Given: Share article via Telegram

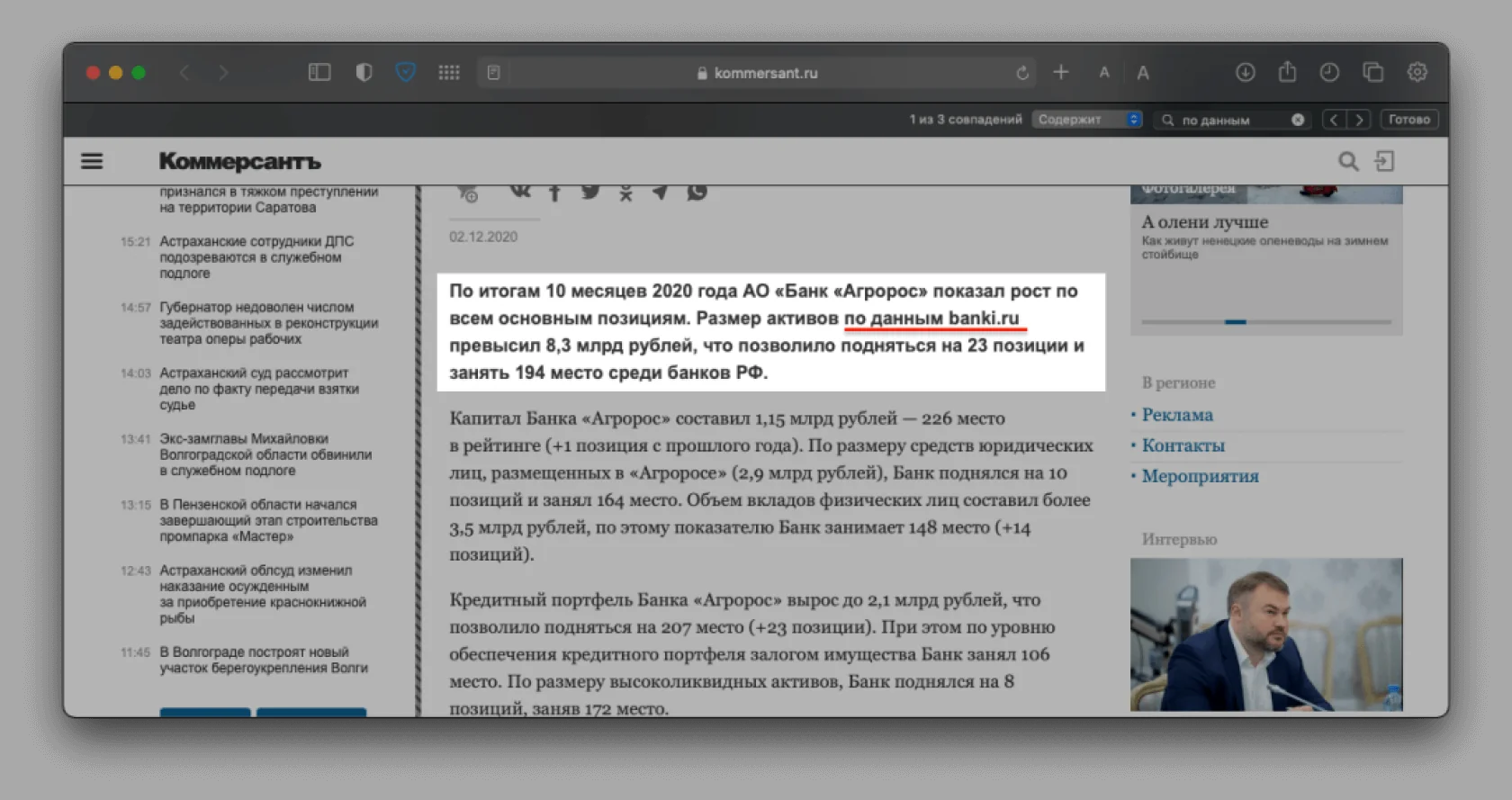Looking at the screenshot, I should coord(660,192).
